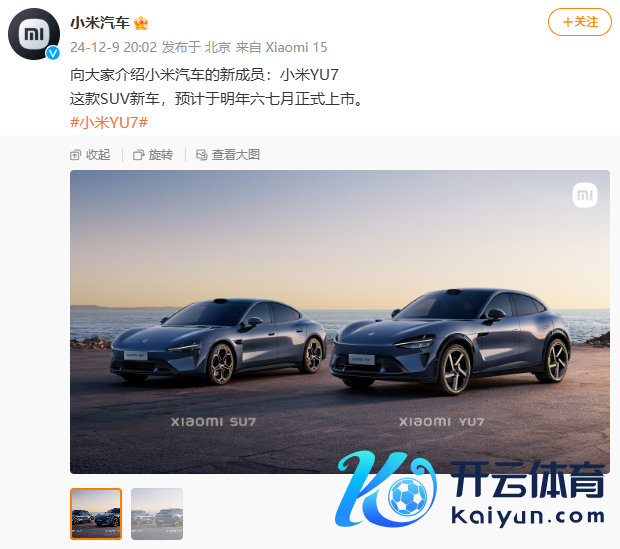Click the Xiaomi Auto profile avatar
Viewport: 620px width, 549px height.
(x=34, y=34)
